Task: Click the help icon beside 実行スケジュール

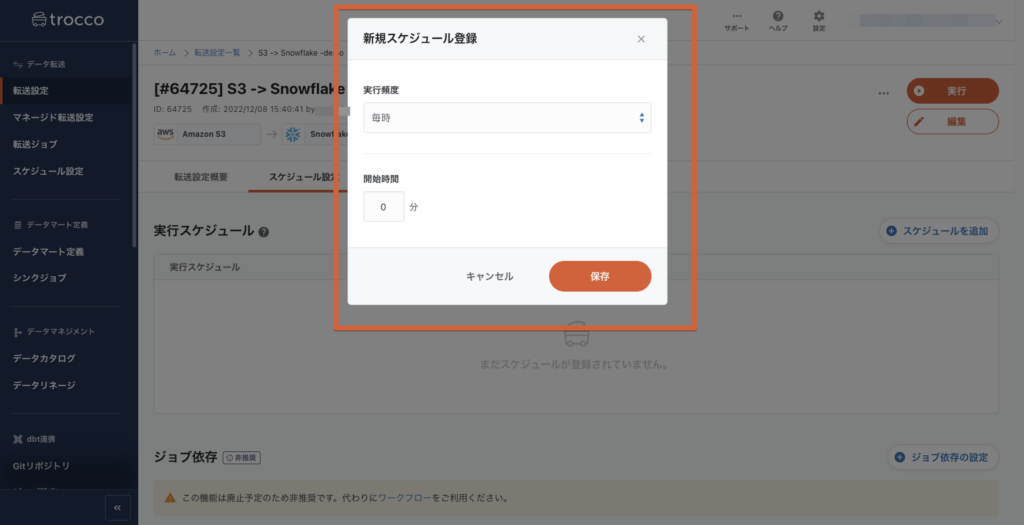Action: pyautogui.click(x=264, y=232)
